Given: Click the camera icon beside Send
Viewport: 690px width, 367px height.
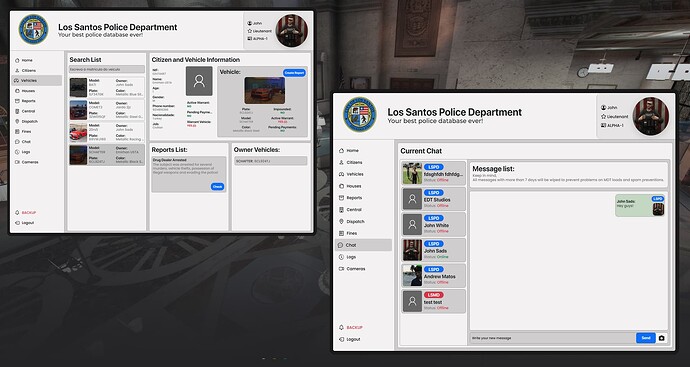Looking at the screenshot, I should pyautogui.click(x=661, y=338).
